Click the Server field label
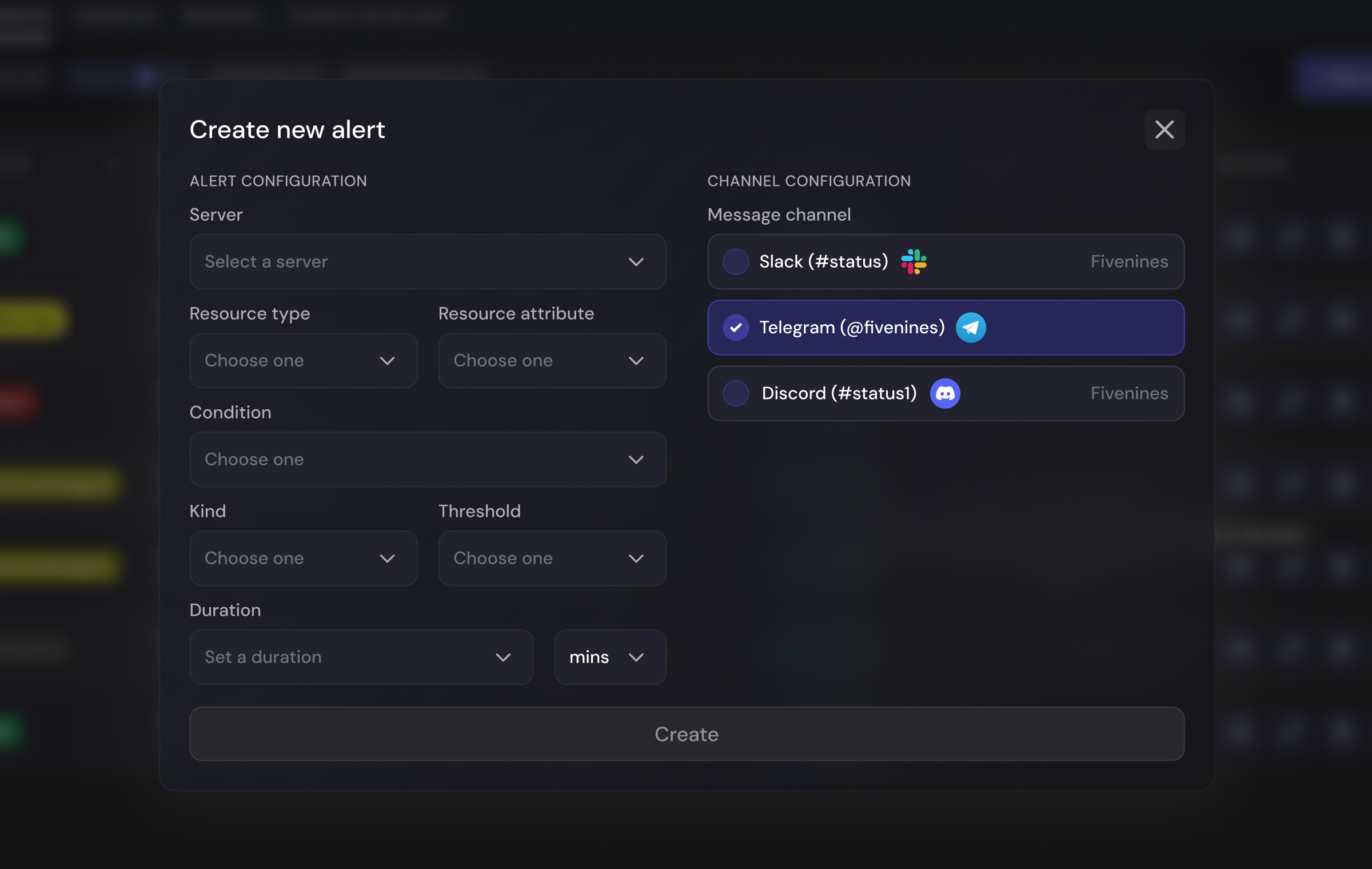1372x869 pixels. [x=216, y=215]
